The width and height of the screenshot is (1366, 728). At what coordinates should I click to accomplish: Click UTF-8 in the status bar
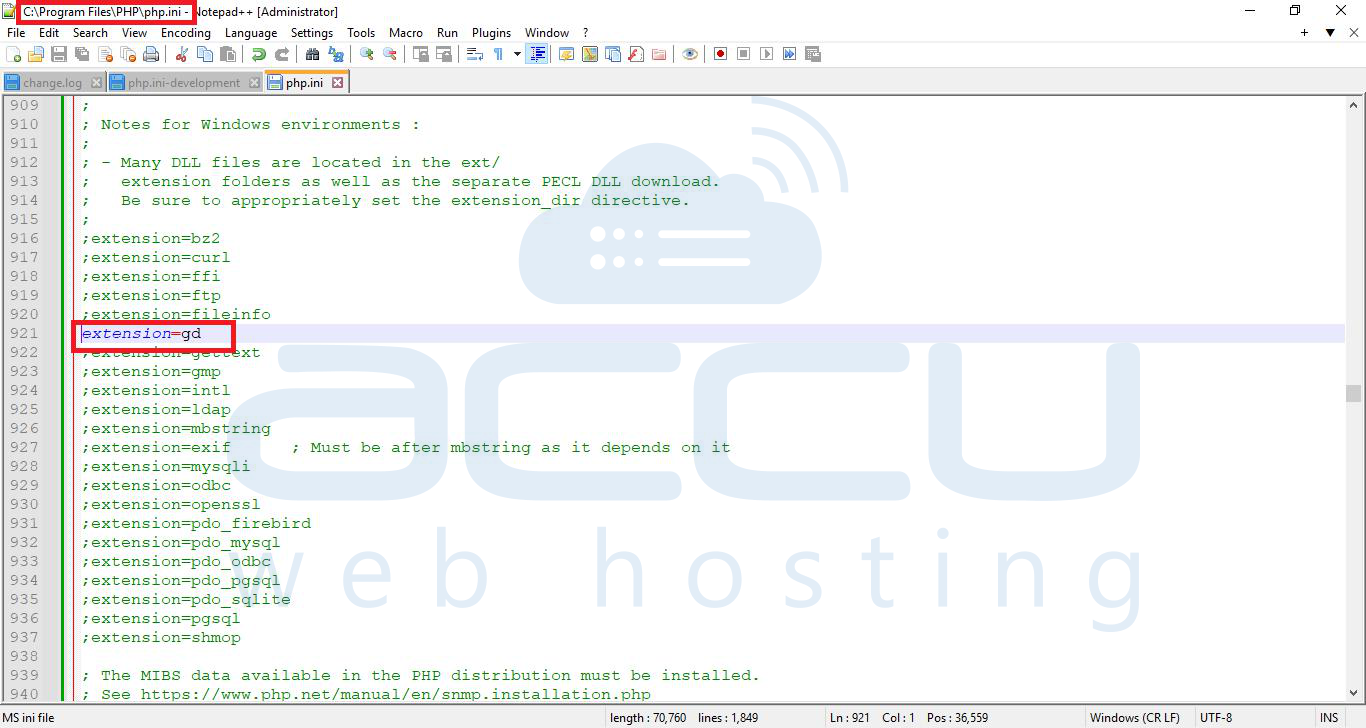coord(1215,717)
